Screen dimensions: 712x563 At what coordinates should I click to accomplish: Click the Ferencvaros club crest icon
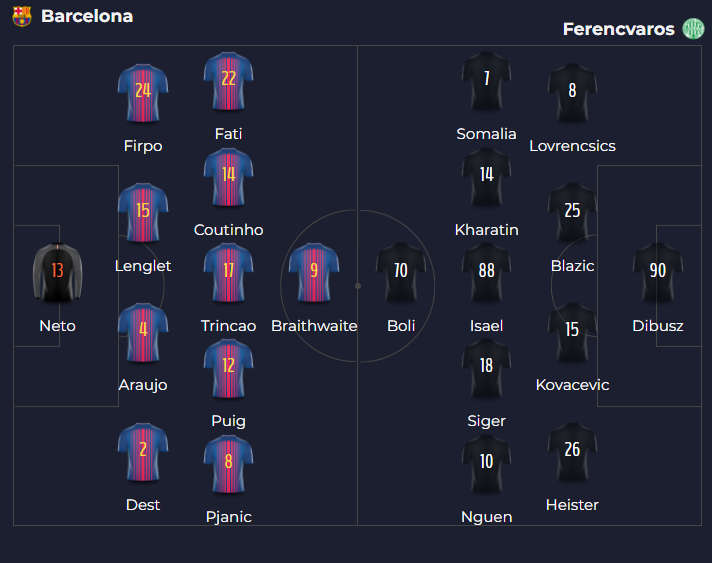tap(693, 29)
